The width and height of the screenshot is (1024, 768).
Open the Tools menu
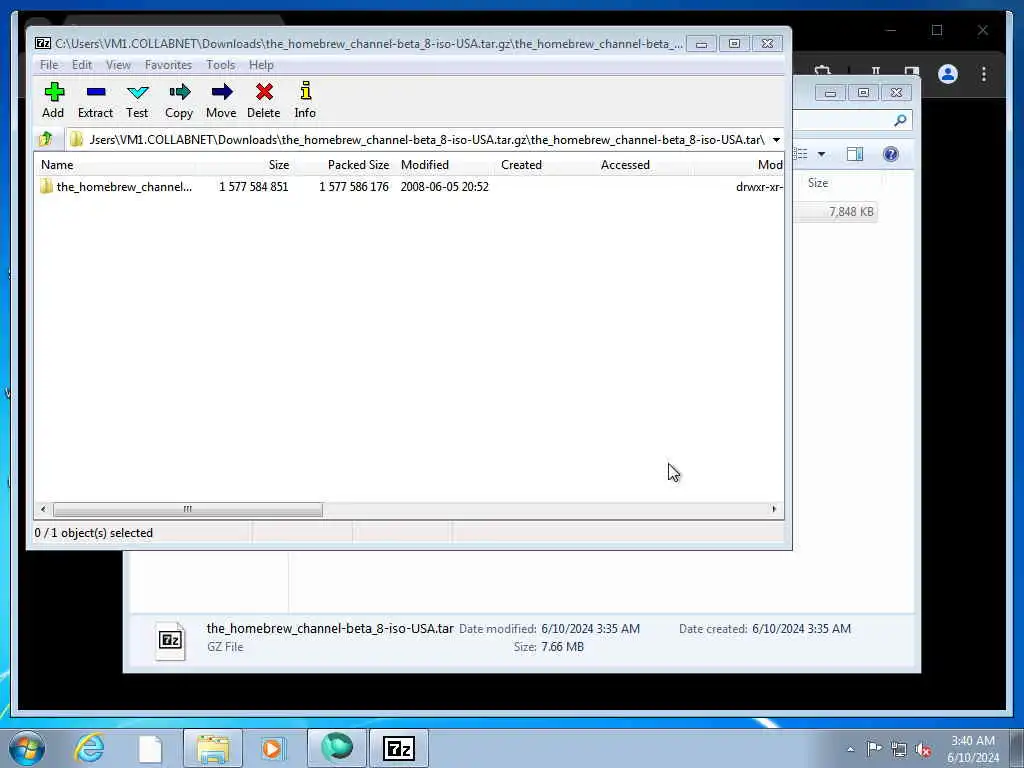coord(221,65)
